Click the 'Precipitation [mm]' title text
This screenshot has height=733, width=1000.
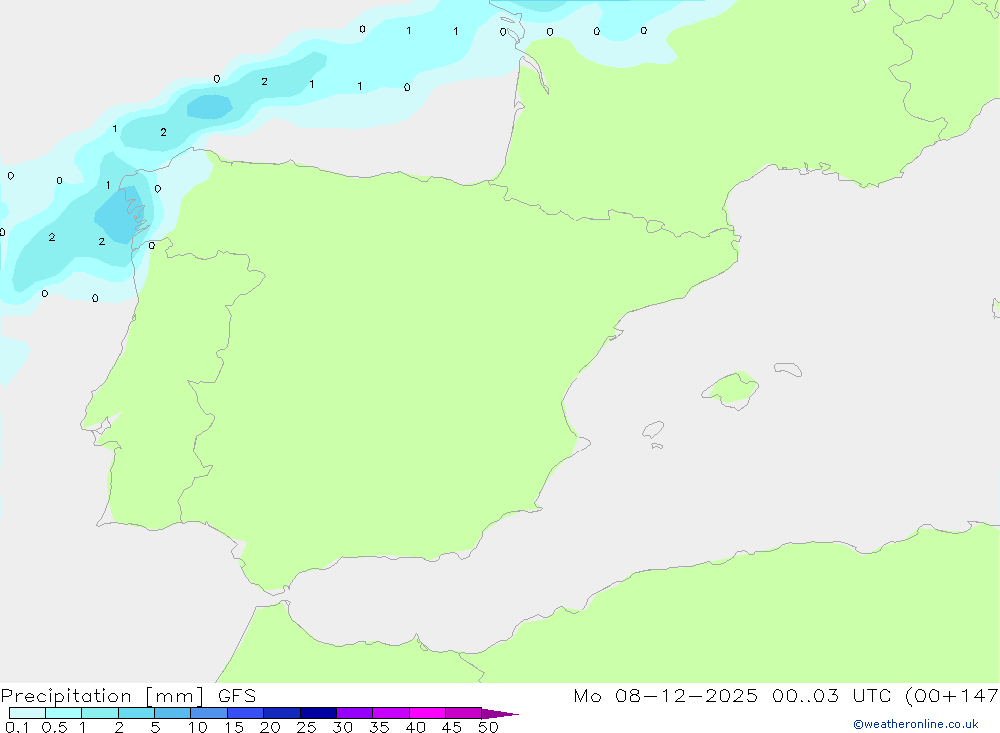[x=102, y=696]
